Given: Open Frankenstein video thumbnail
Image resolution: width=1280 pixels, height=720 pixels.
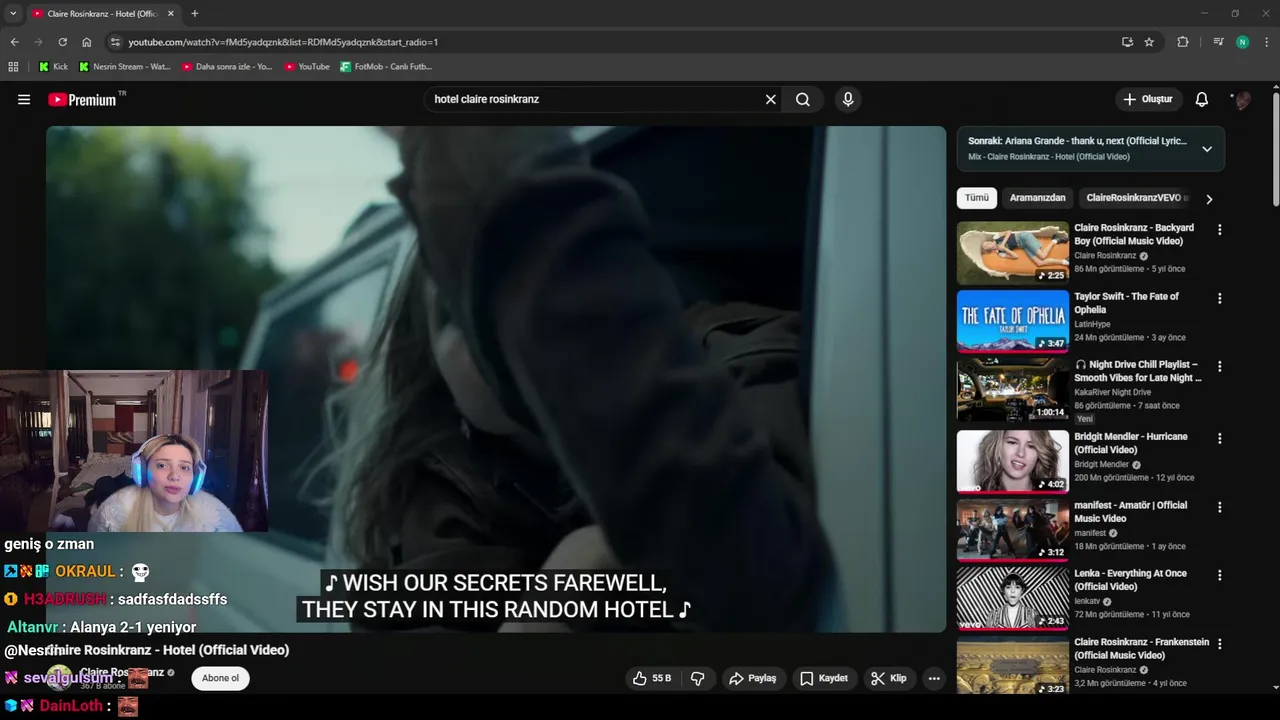Looking at the screenshot, I should coord(1013,665).
